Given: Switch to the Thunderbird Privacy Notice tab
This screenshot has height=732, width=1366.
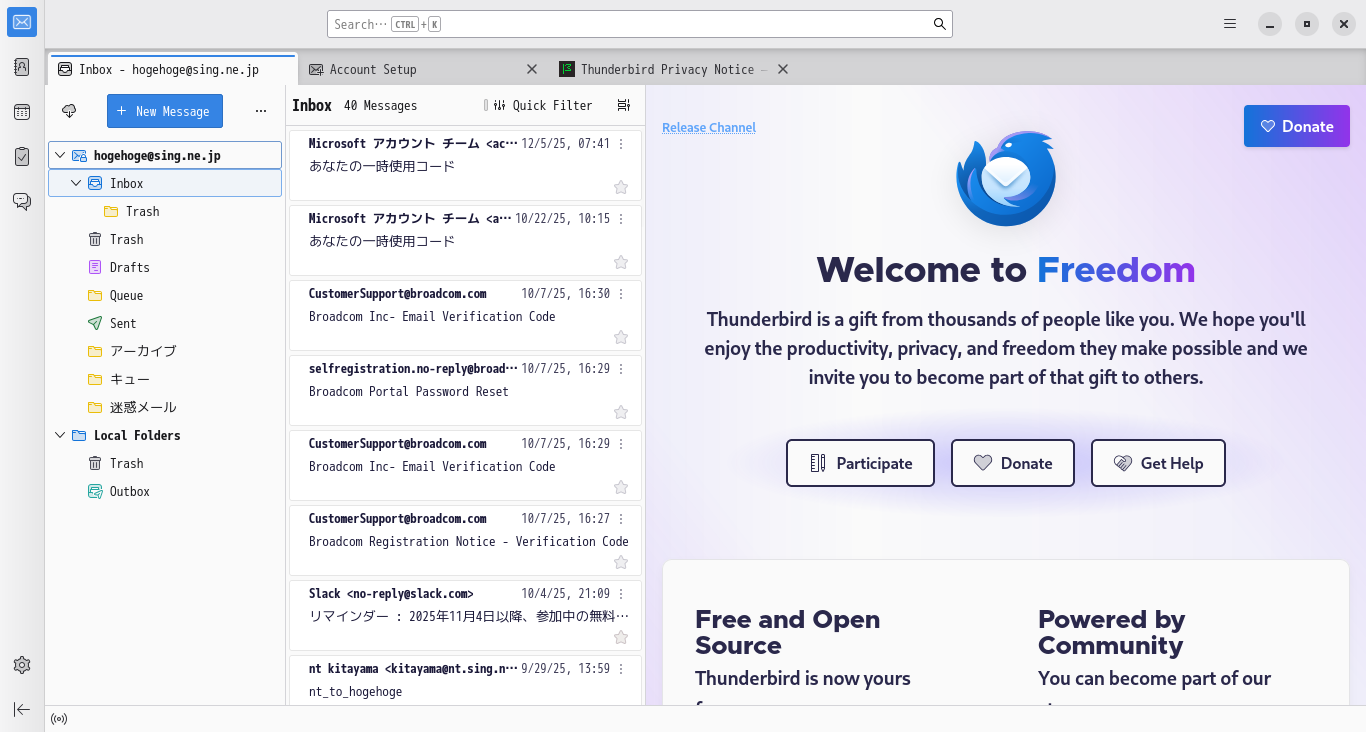Looking at the screenshot, I should [673, 69].
